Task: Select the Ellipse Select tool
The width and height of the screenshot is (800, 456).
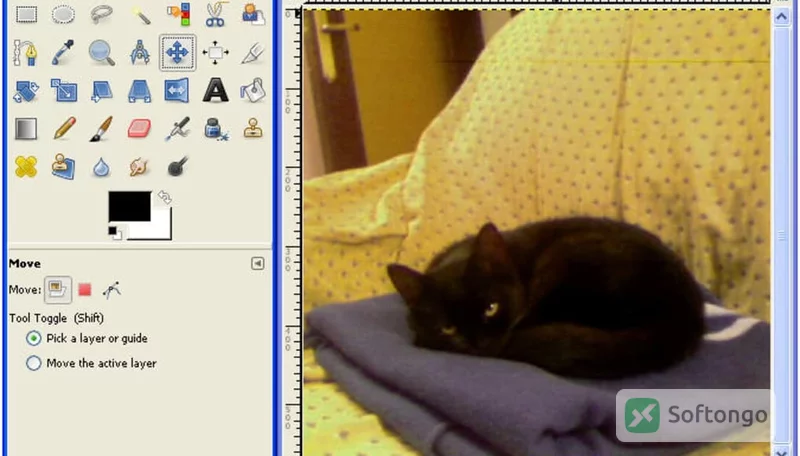Action: click(63, 14)
